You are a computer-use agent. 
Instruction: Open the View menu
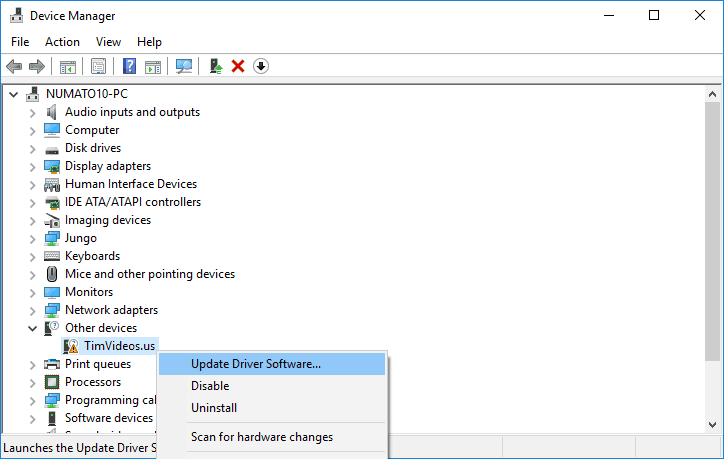click(x=109, y=42)
